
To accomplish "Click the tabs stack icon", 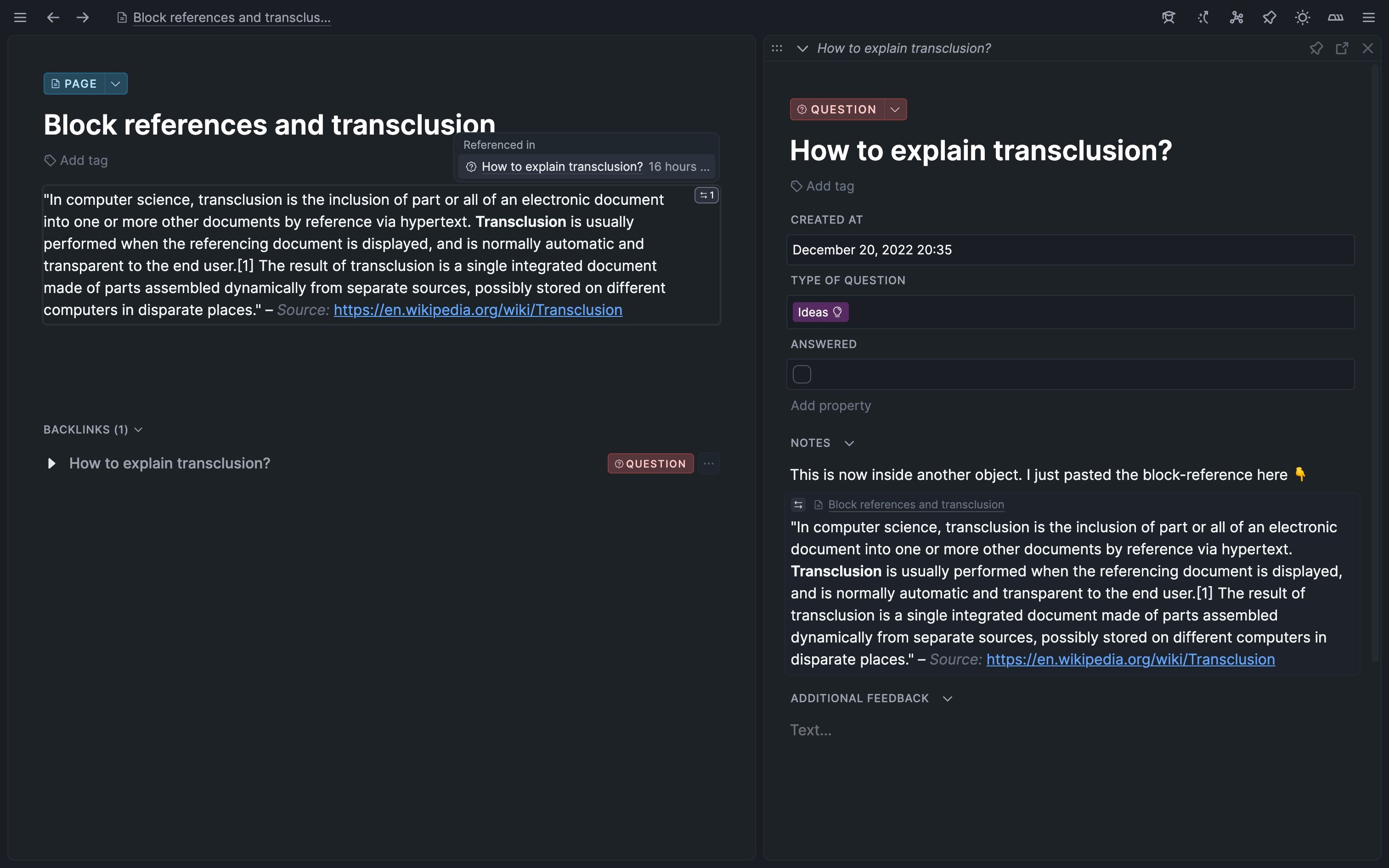I will click(x=1335, y=17).
